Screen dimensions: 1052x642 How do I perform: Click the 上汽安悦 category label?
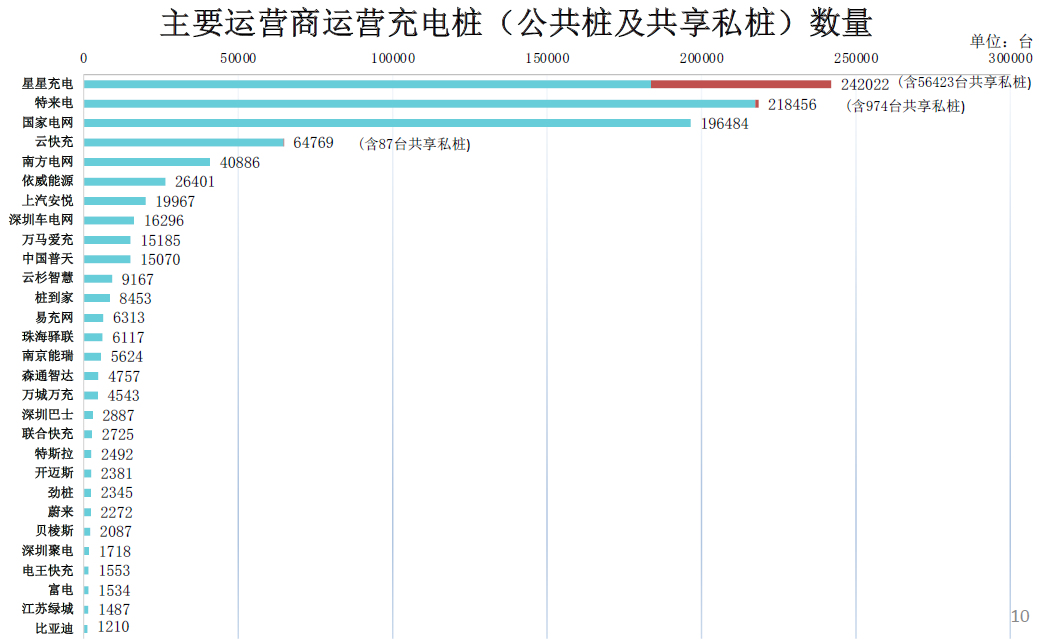[x=48, y=201]
